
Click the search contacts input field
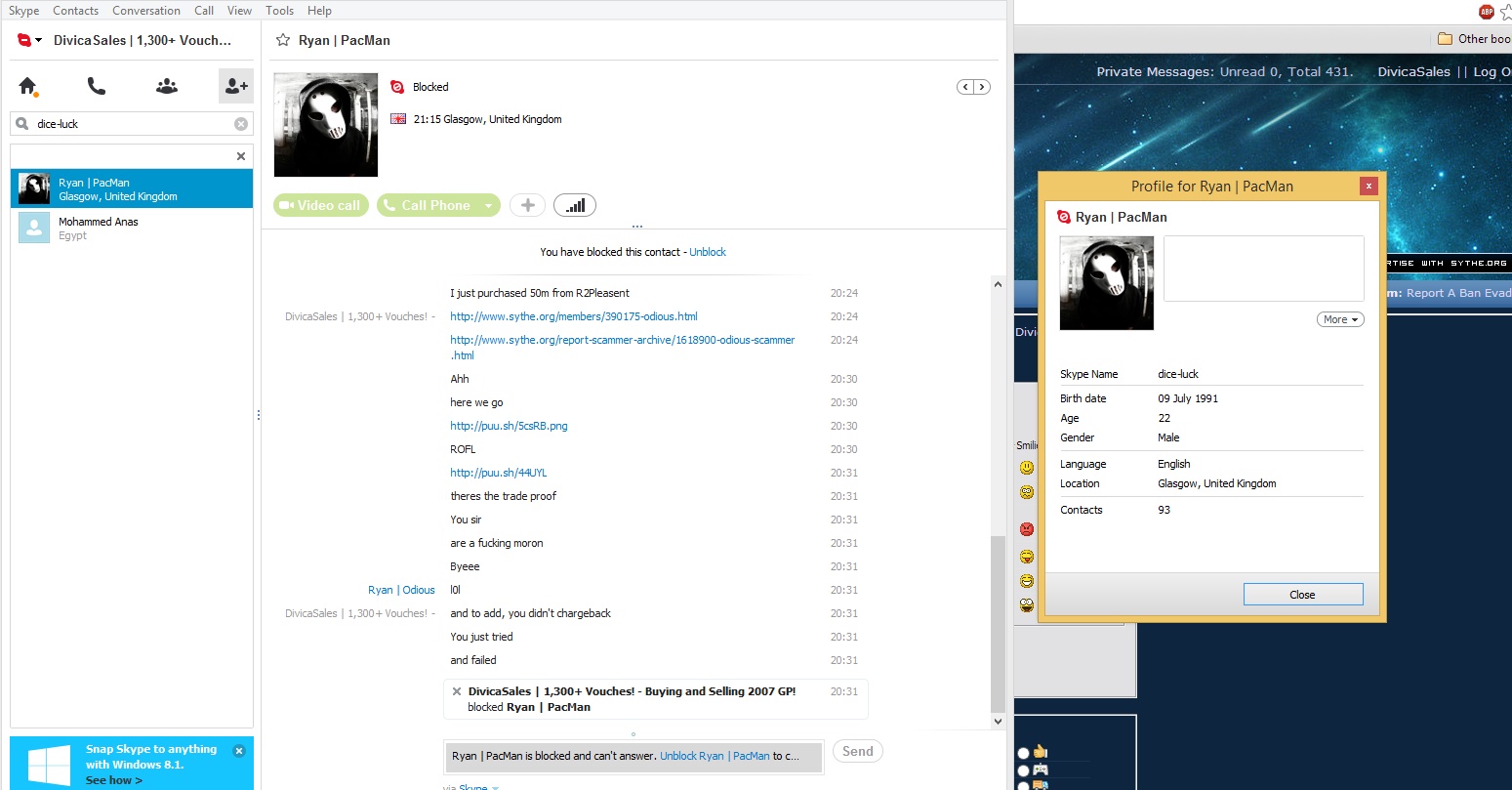click(133, 124)
